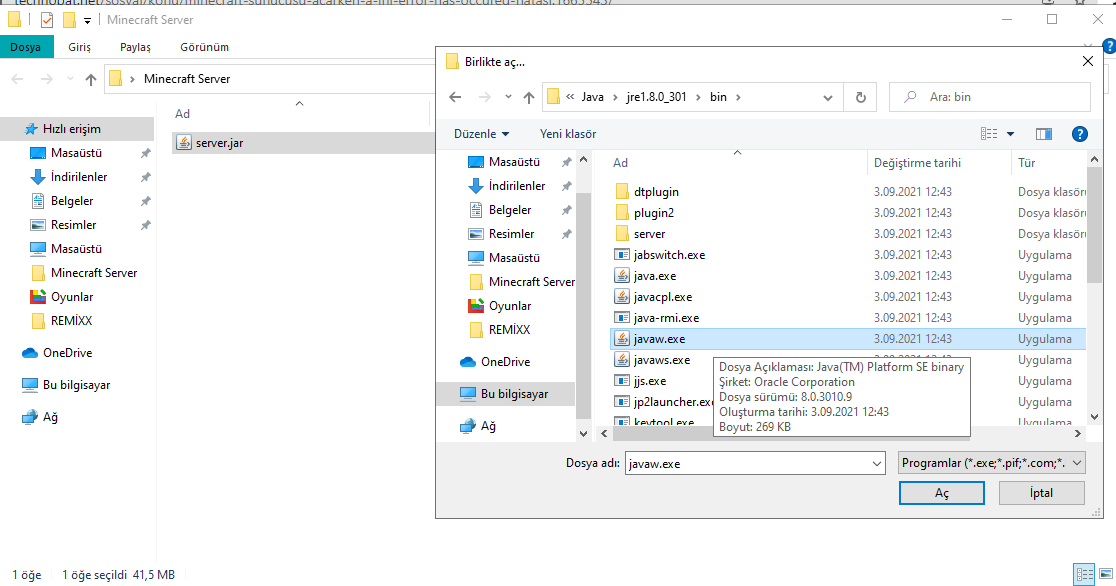The height and width of the screenshot is (586, 1116).
Task: Click the Aç button
Action: point(942,493)
